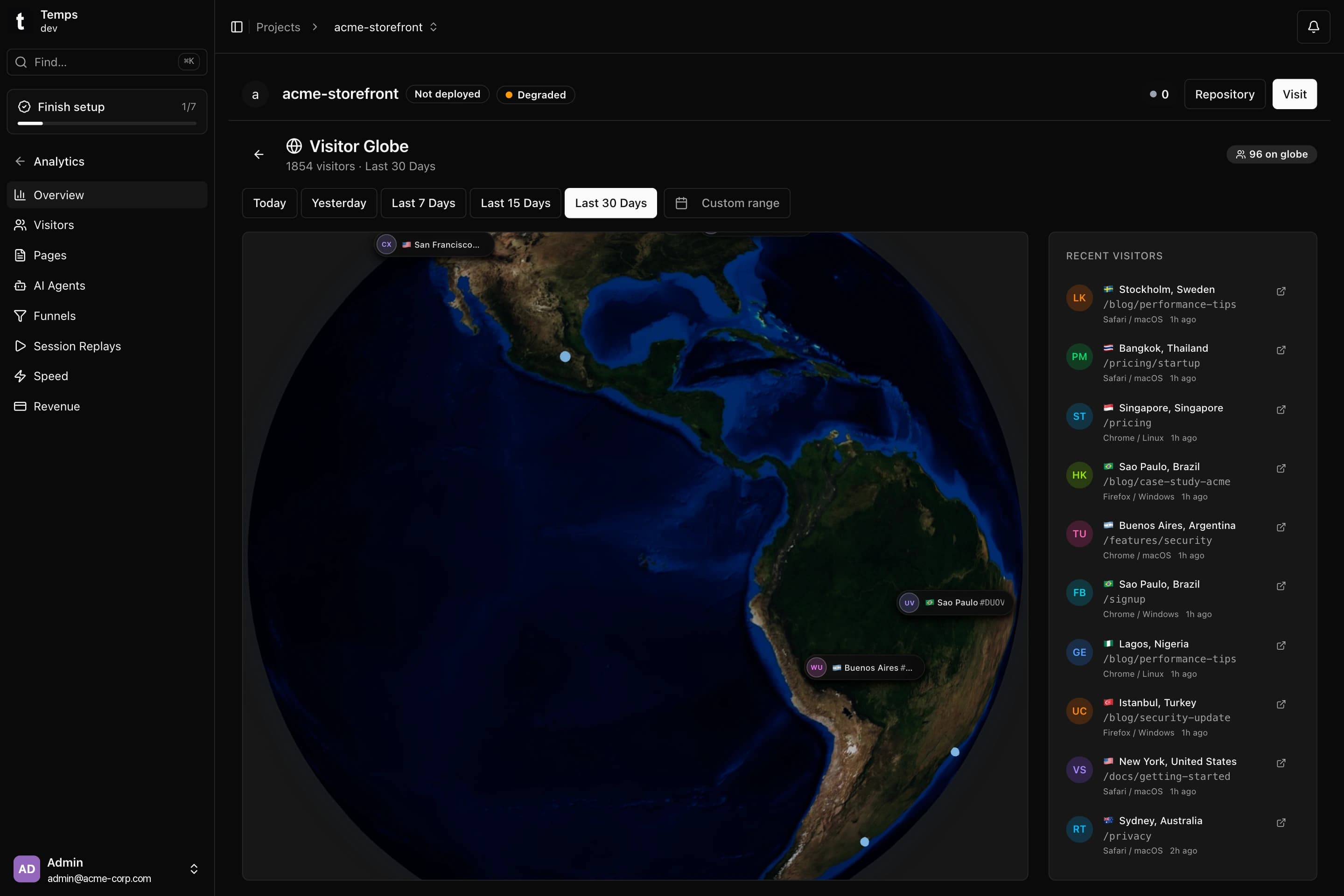Click the Buenos Aires marker on the globe

click(x=864, y=667)
